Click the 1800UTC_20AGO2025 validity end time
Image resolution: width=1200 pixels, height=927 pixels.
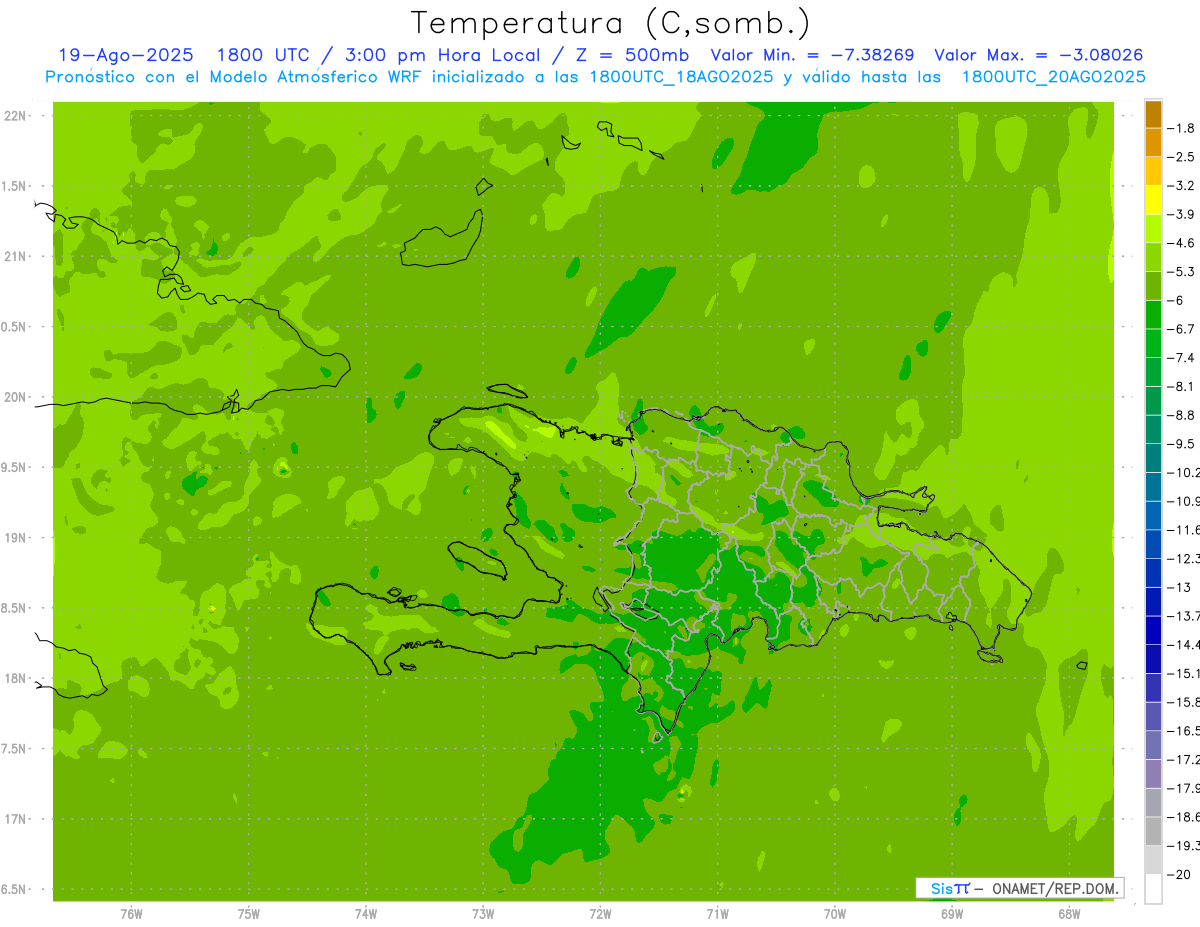[1053, 77]
